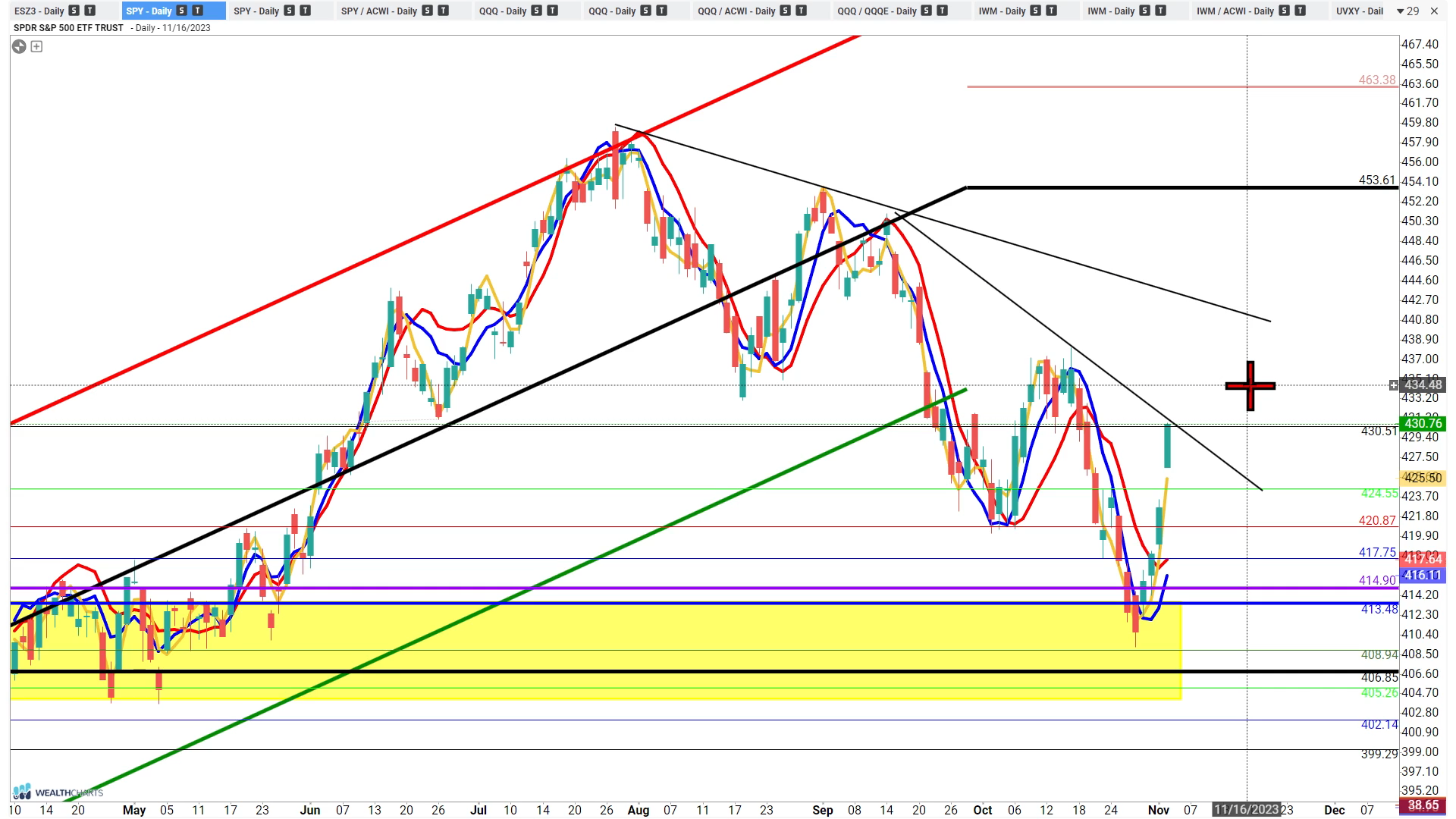Switch to the partially shown UVXY - Daily tab

click(1360, 11)
